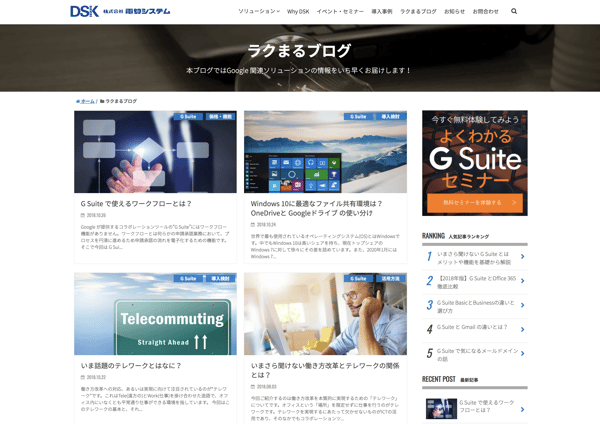The width and height of the screenshot is (600, 424).
Task: Open article 'G Suite で使えるワークフローとは？'
Action: [136, 203]
